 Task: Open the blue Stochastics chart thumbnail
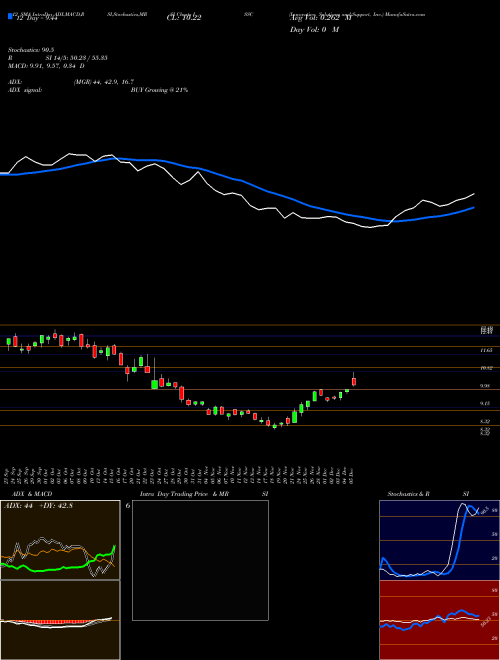439,540
